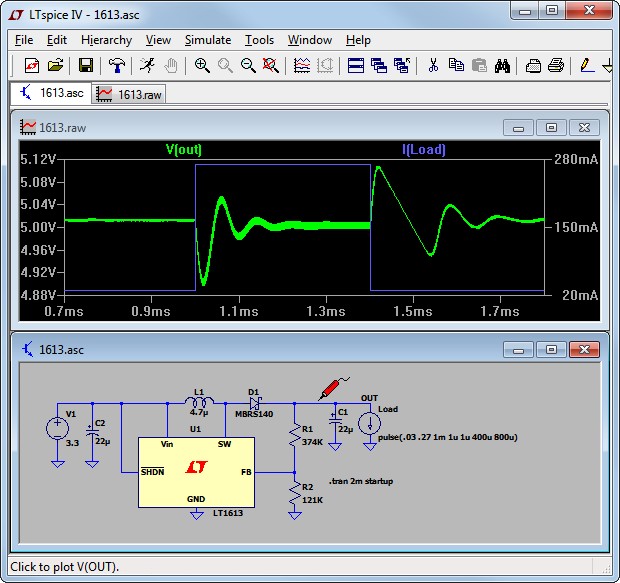Zoom in using the magnifier plus icon
620x583 pixels.
pos(202,65)
